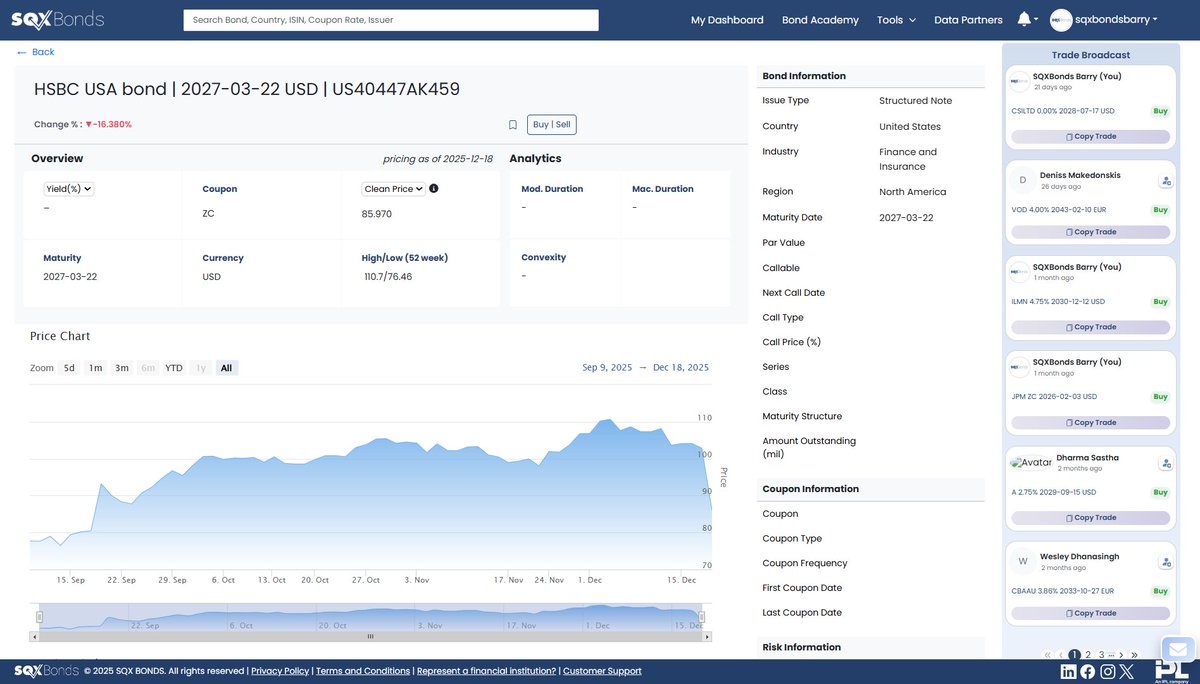The height and width of the screenshot is (684, 1200).
Task: Click scrollbar right arrow under chart navigator
Action: click(706, 636)
